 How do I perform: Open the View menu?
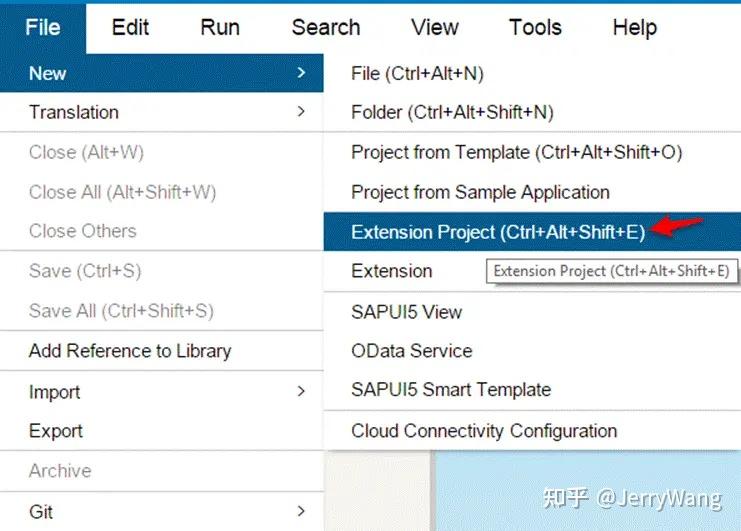pos(435,27)
